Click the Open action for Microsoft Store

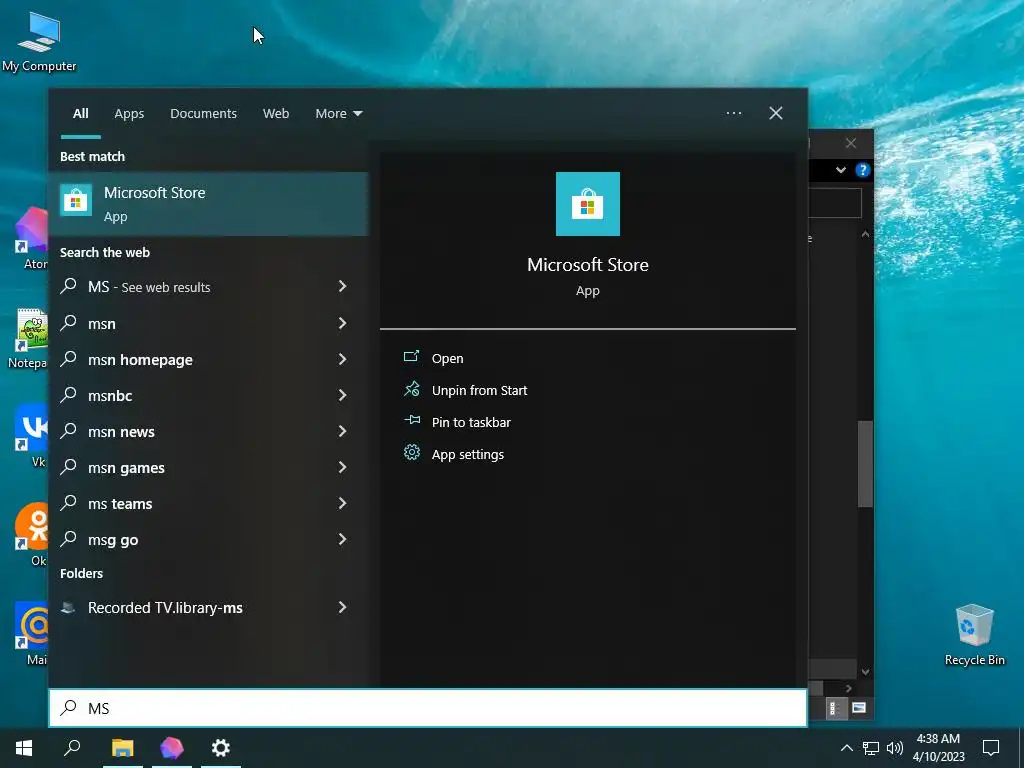click(x=447, y=359)
